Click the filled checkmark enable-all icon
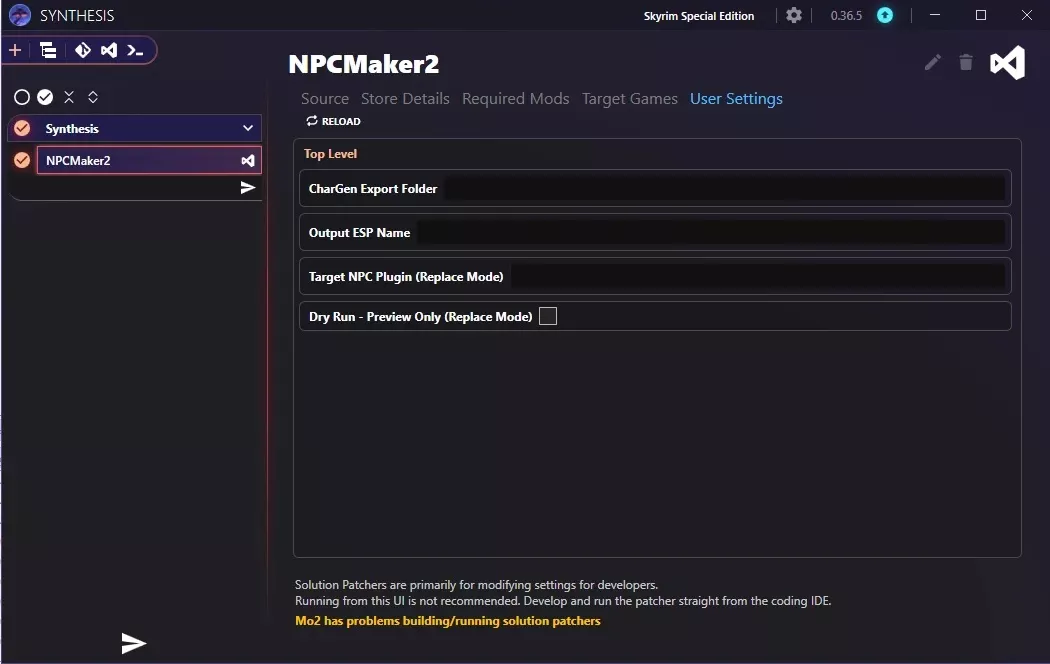1050x664 pixels. [45, 97]
